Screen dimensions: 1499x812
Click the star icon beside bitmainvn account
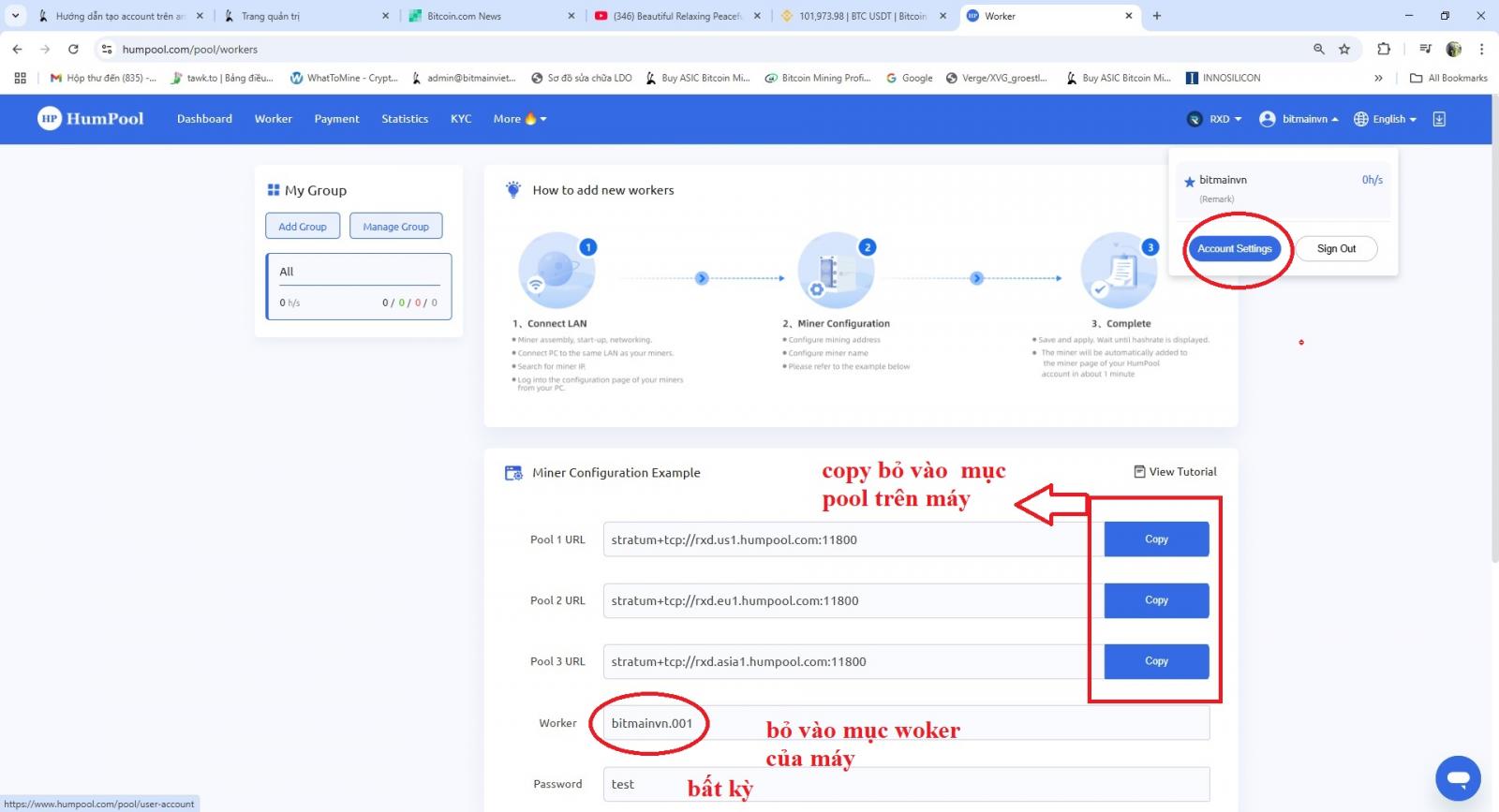pyautogui.click(x=1190, y=182)
